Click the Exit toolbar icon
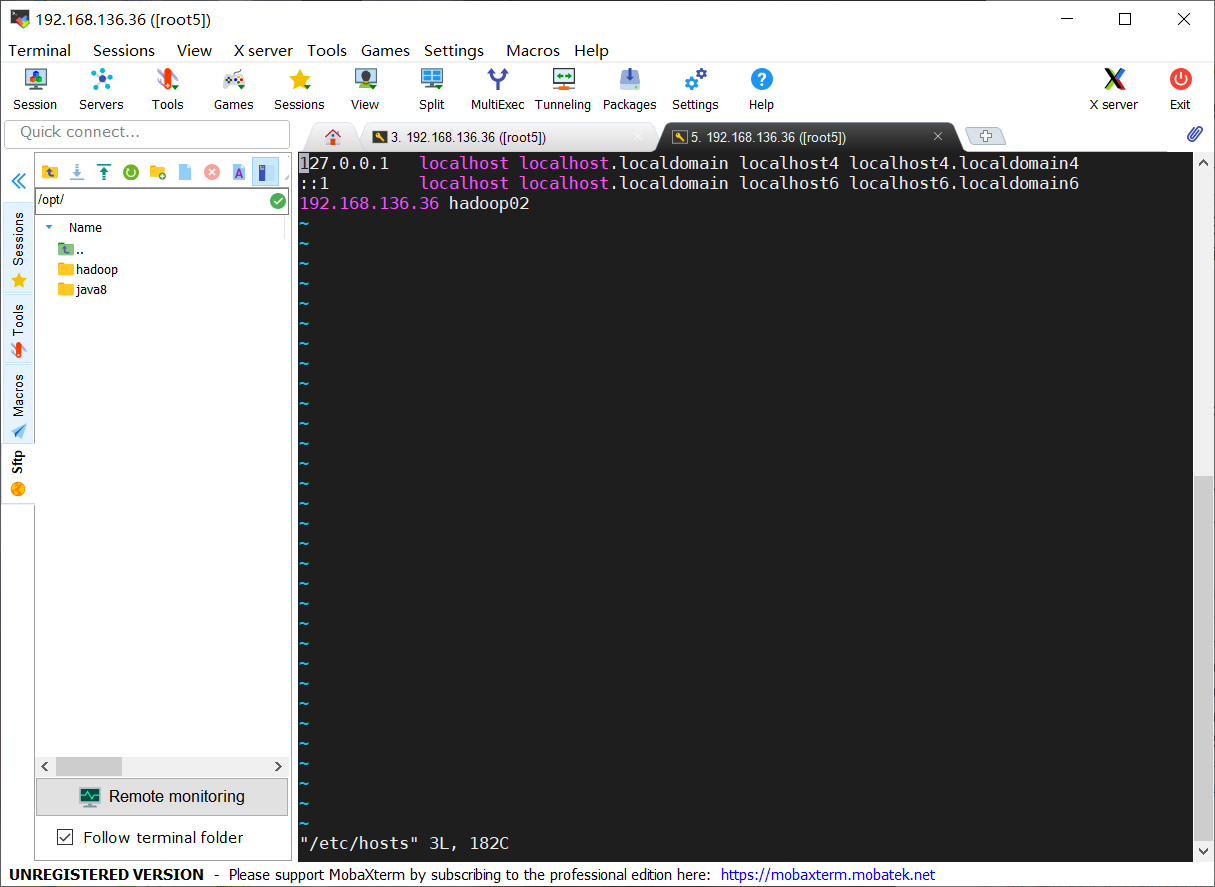The width and height of the screenshot is (1215, 887). pos(1180,89)
